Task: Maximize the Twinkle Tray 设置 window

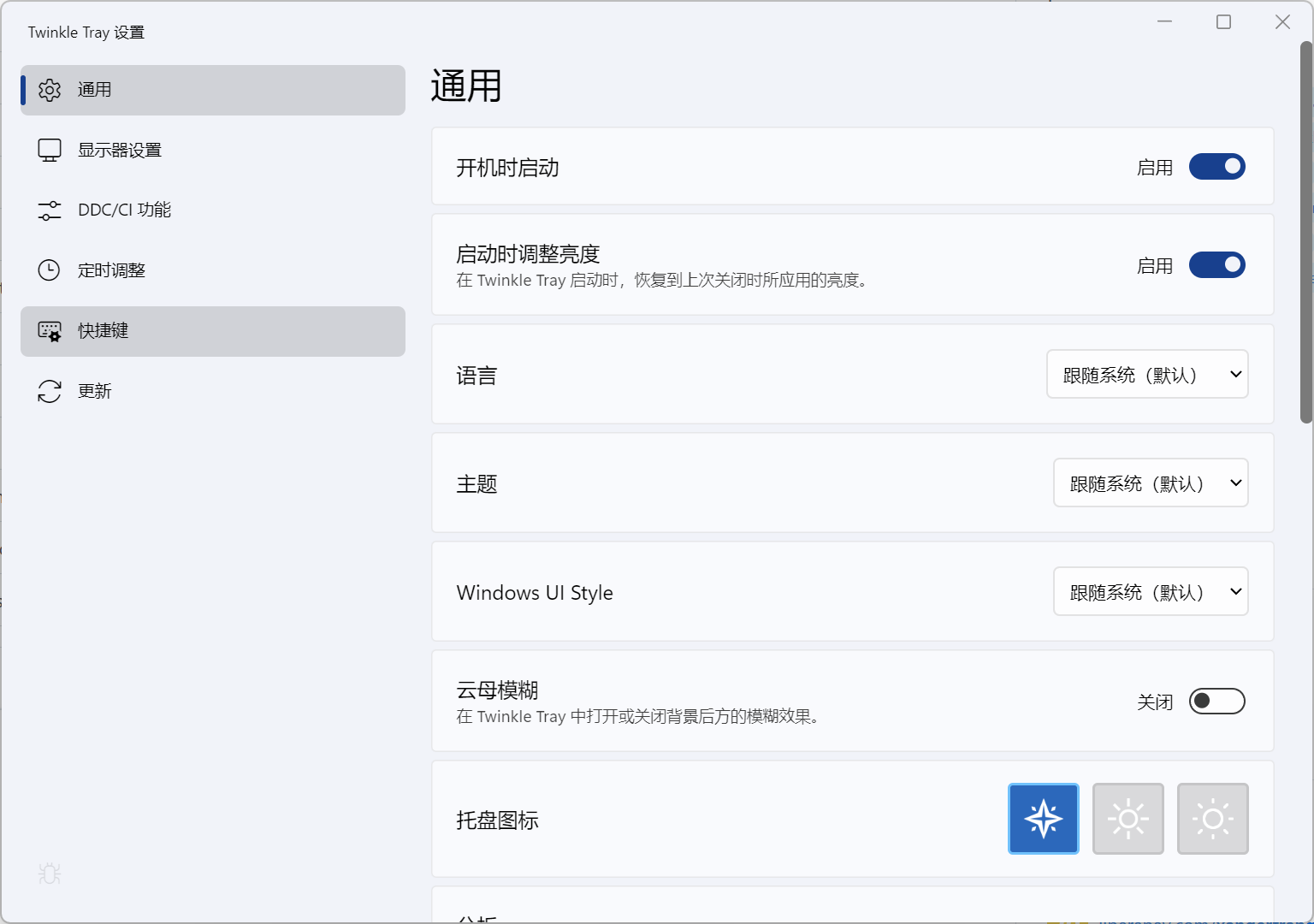Action: (x=1224, y=22)
